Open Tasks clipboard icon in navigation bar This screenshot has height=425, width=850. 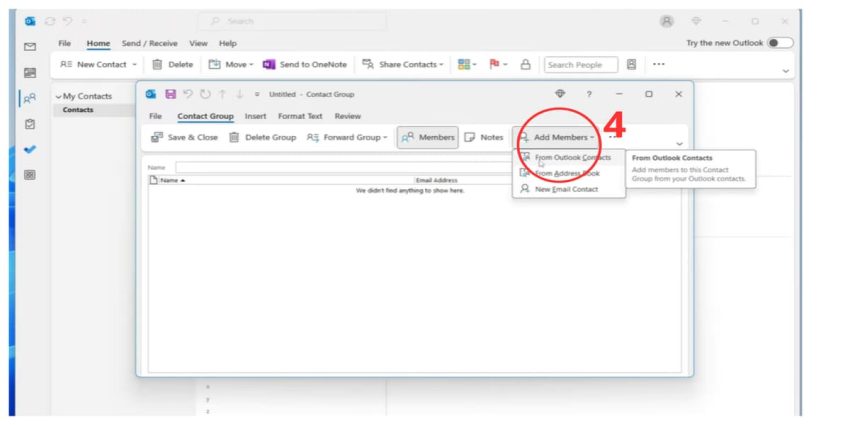(30, 124)
